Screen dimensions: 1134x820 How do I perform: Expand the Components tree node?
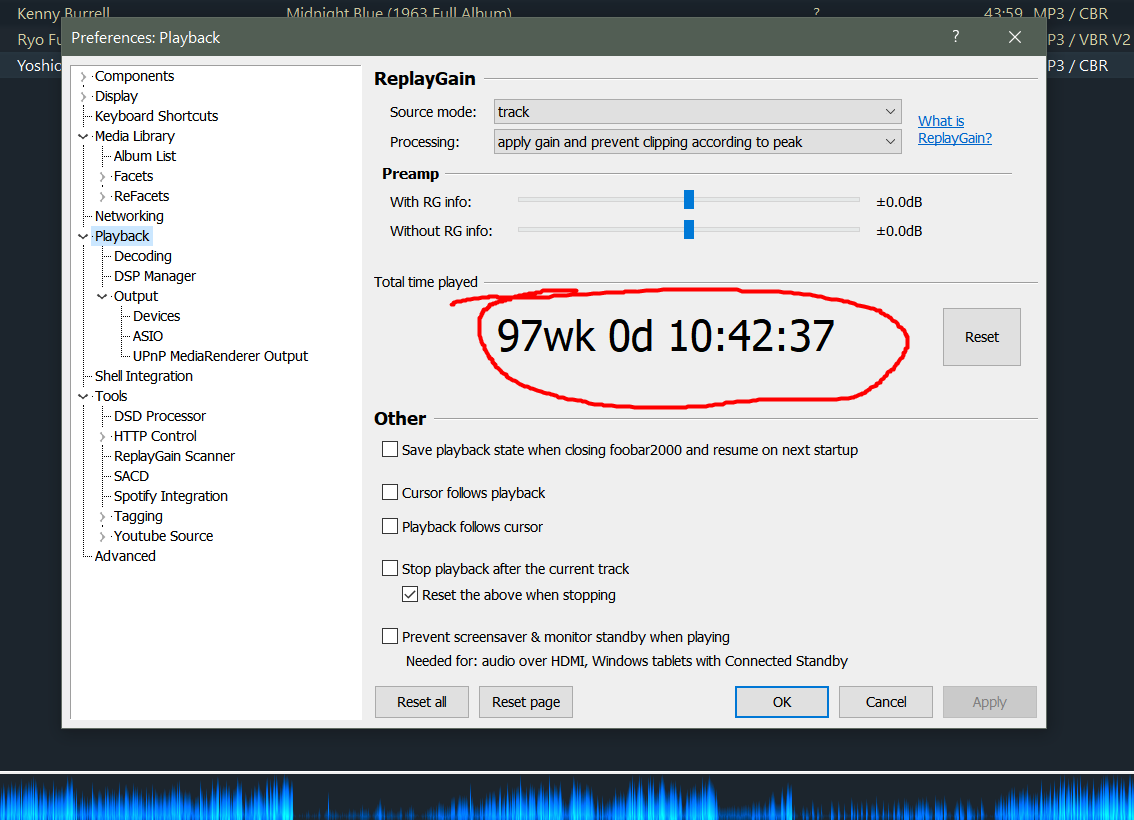pyautogui.click(x=83, y=77)
